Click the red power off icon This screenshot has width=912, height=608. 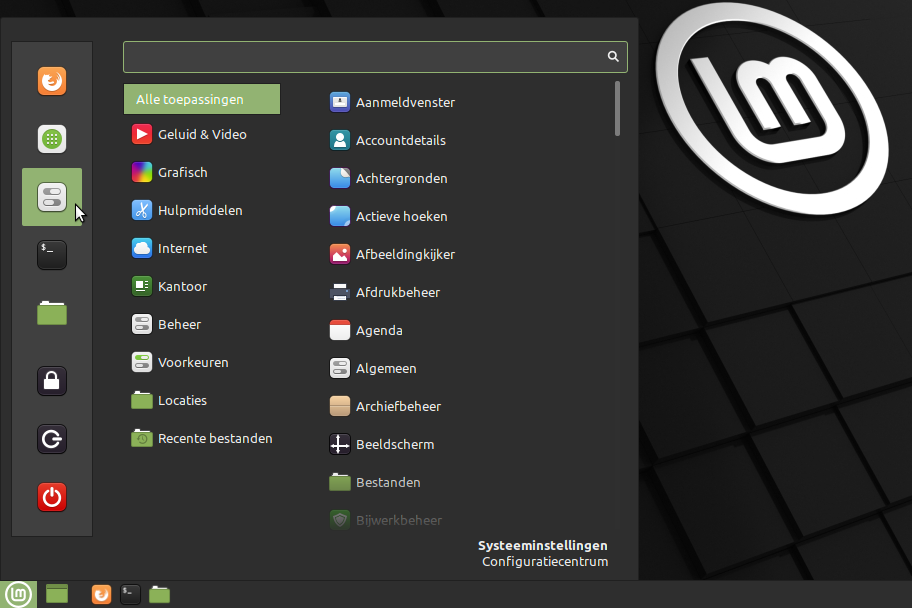pos(52,497)
